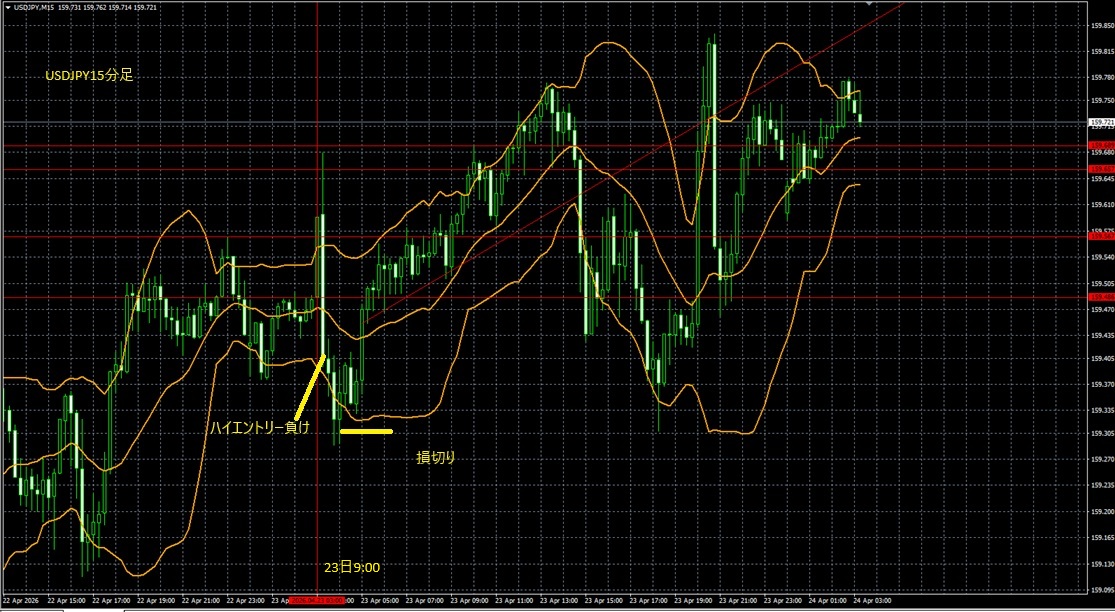Click the current price 159.721 axis label
Viewport: 1115px width, 612px height.
pos(1100,122)
